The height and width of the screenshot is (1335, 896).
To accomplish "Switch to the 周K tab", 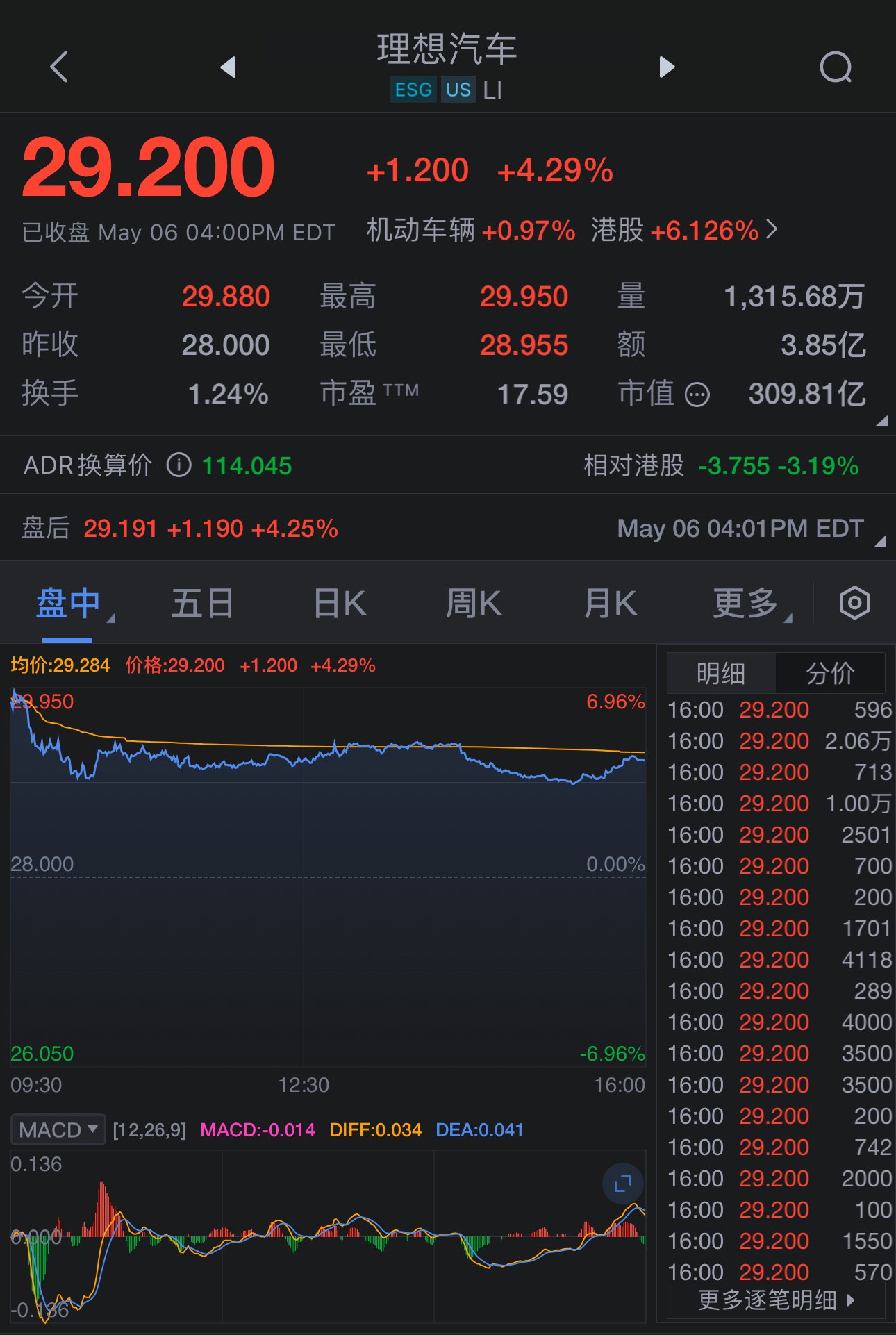I will (473, 603).
